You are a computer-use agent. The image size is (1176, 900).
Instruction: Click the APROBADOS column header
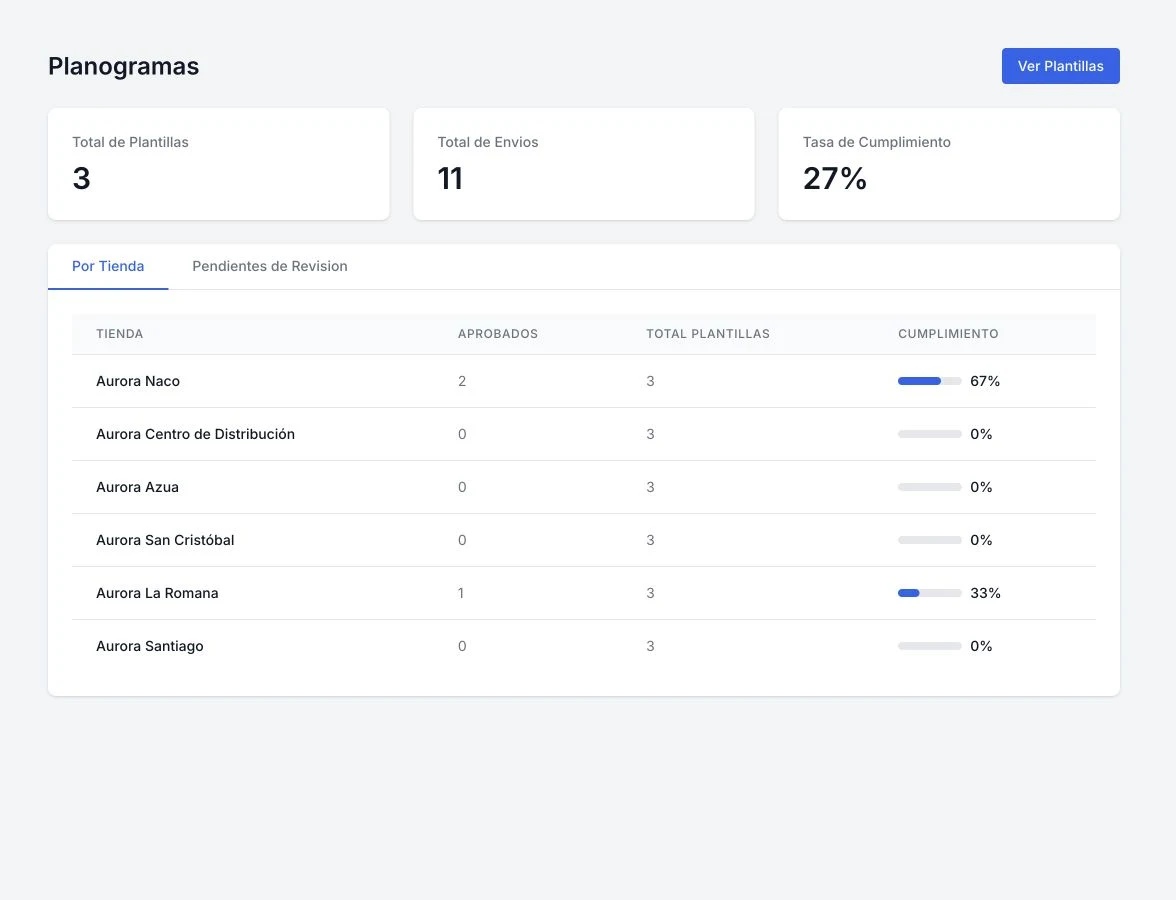498,334
